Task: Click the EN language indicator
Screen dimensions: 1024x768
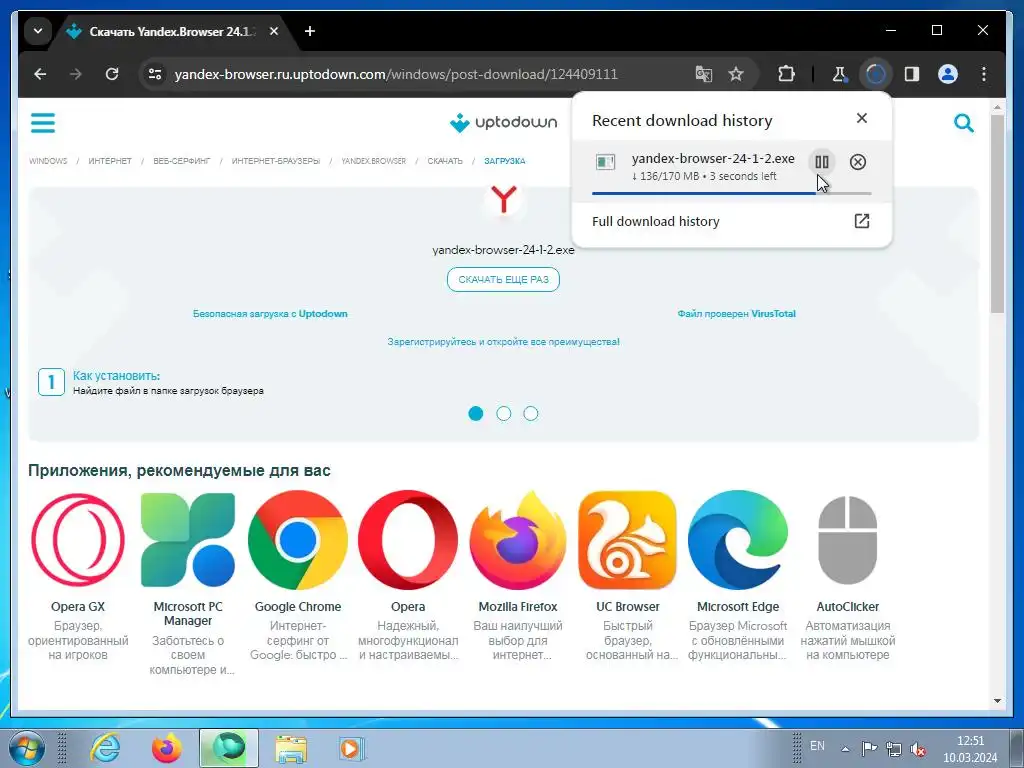Action: (817, 746)
